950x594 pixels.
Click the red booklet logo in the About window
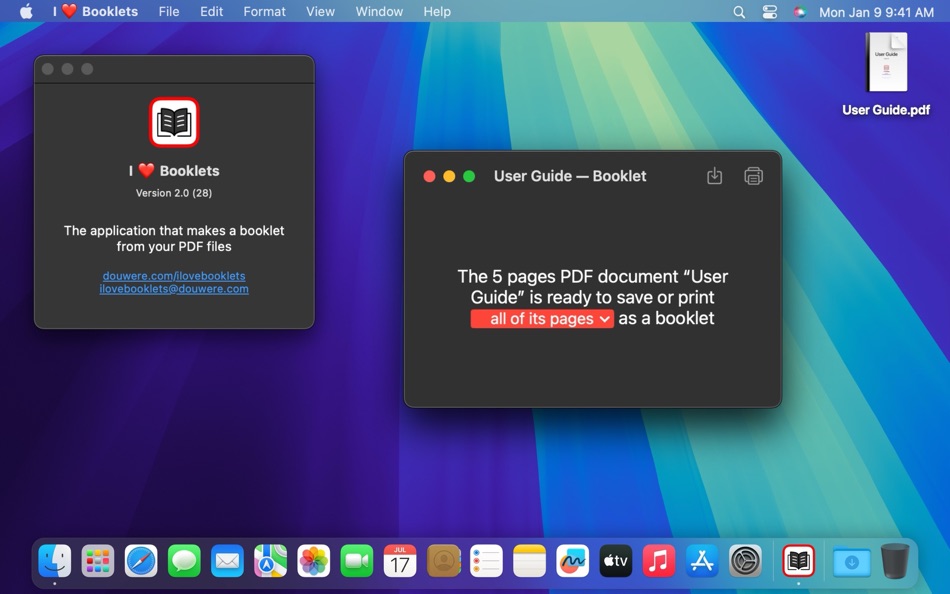(174, 121)
